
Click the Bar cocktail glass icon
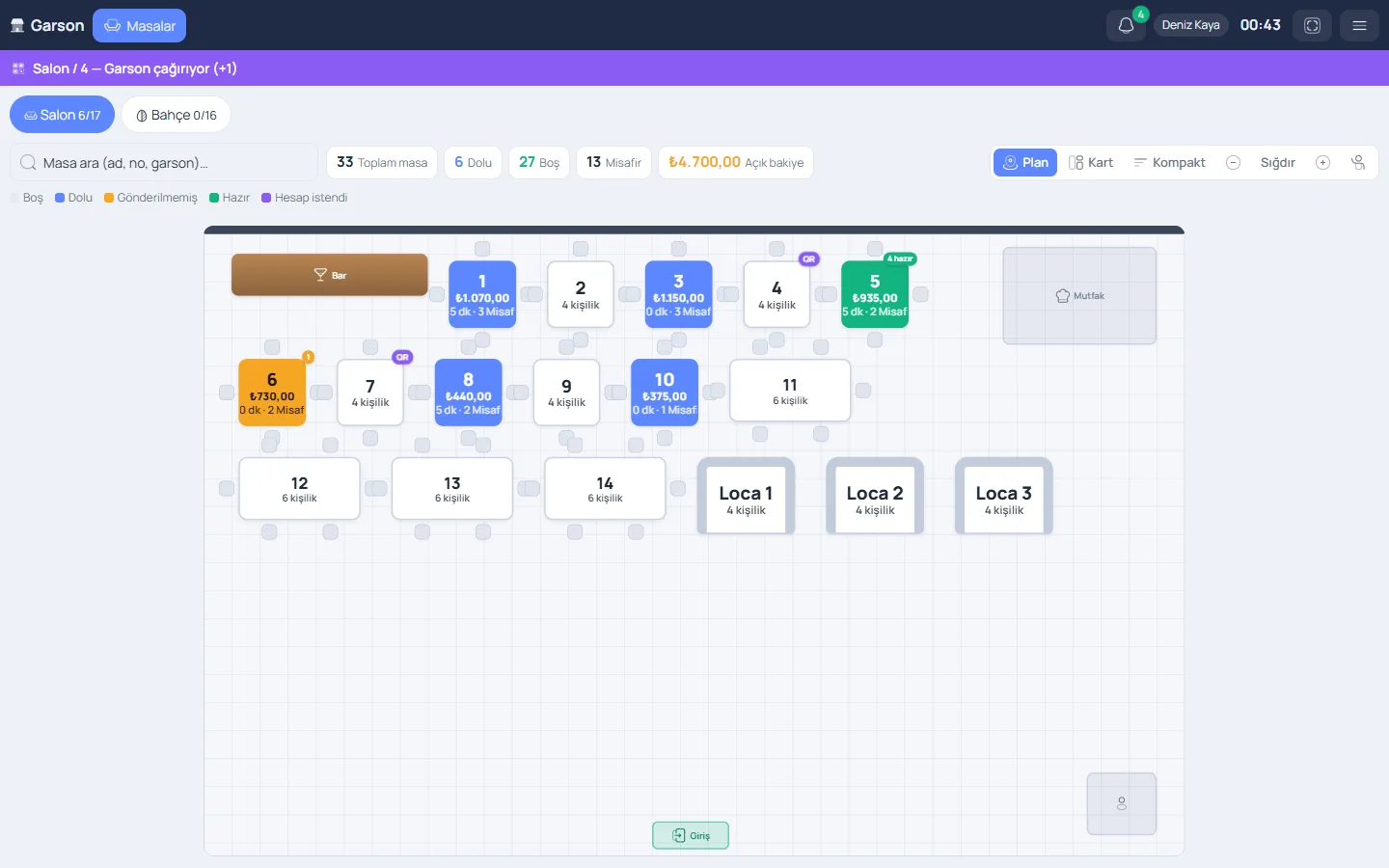tap(320, 275)
